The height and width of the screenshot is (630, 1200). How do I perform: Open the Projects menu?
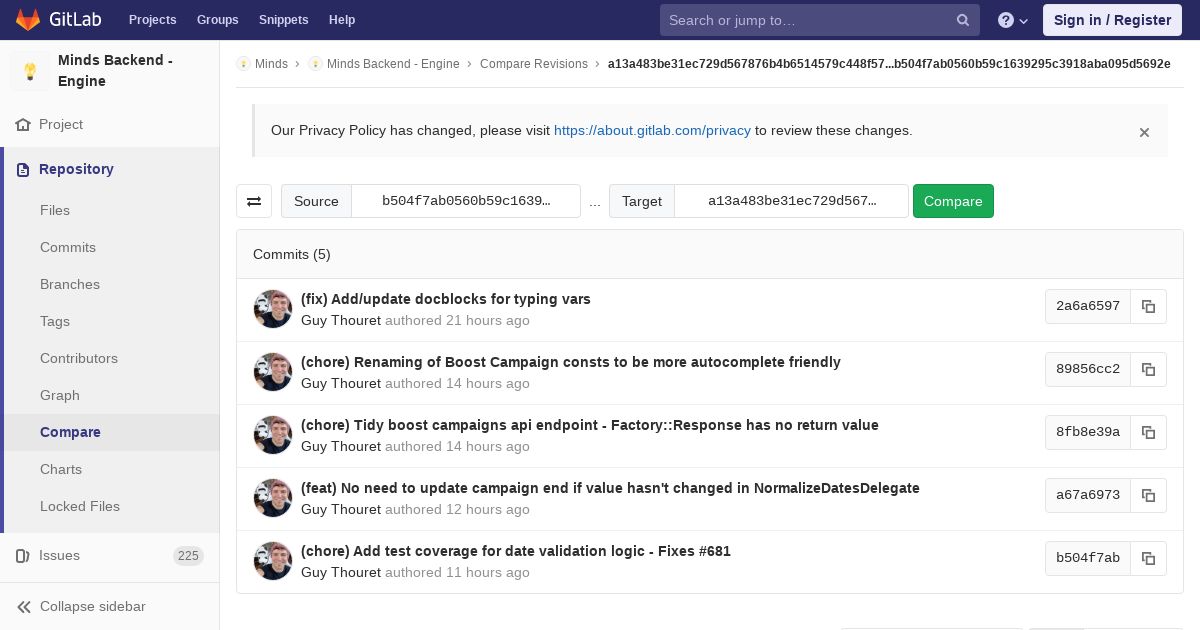pos(152,20)
